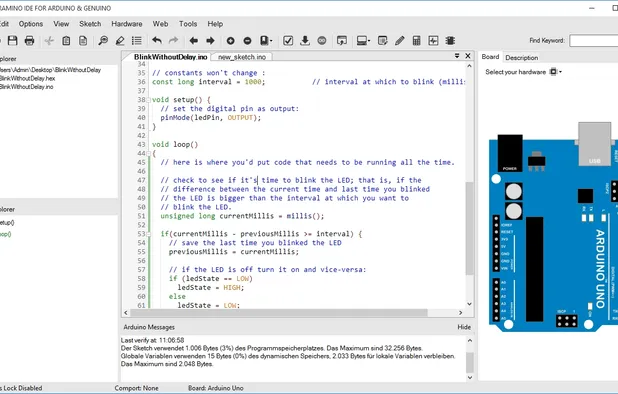618x394 pixels.
Task: Click the computer monitor icon
Action: click(x=361, y=41)
